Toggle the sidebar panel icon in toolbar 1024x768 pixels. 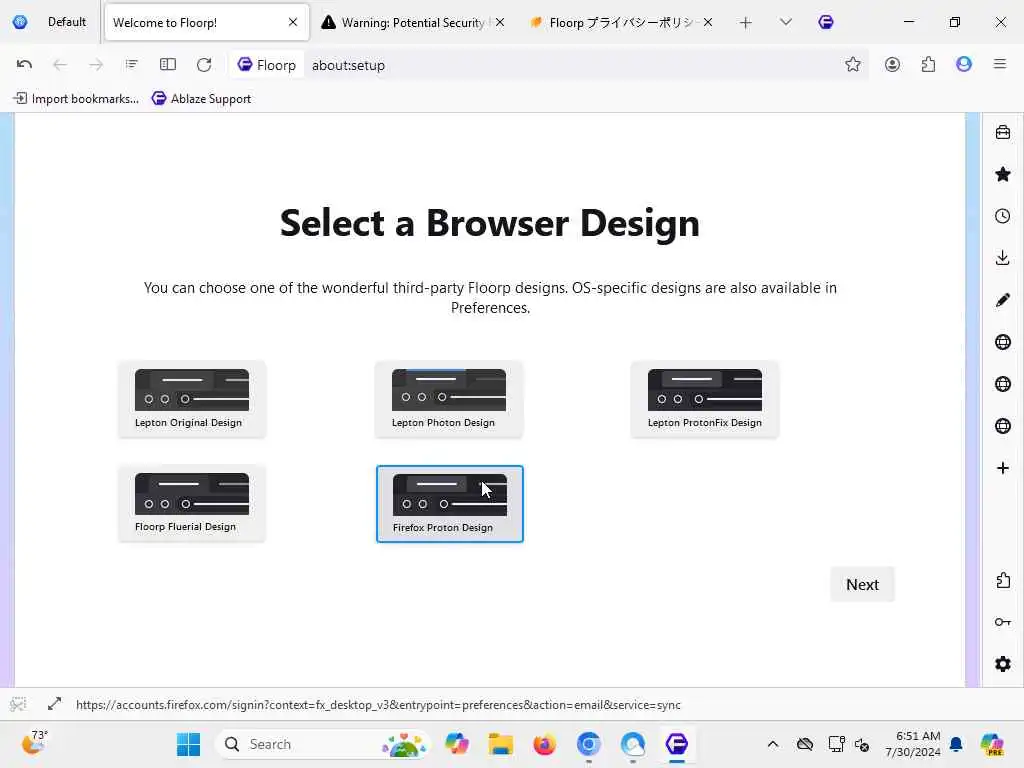click(x=168, y=64)
